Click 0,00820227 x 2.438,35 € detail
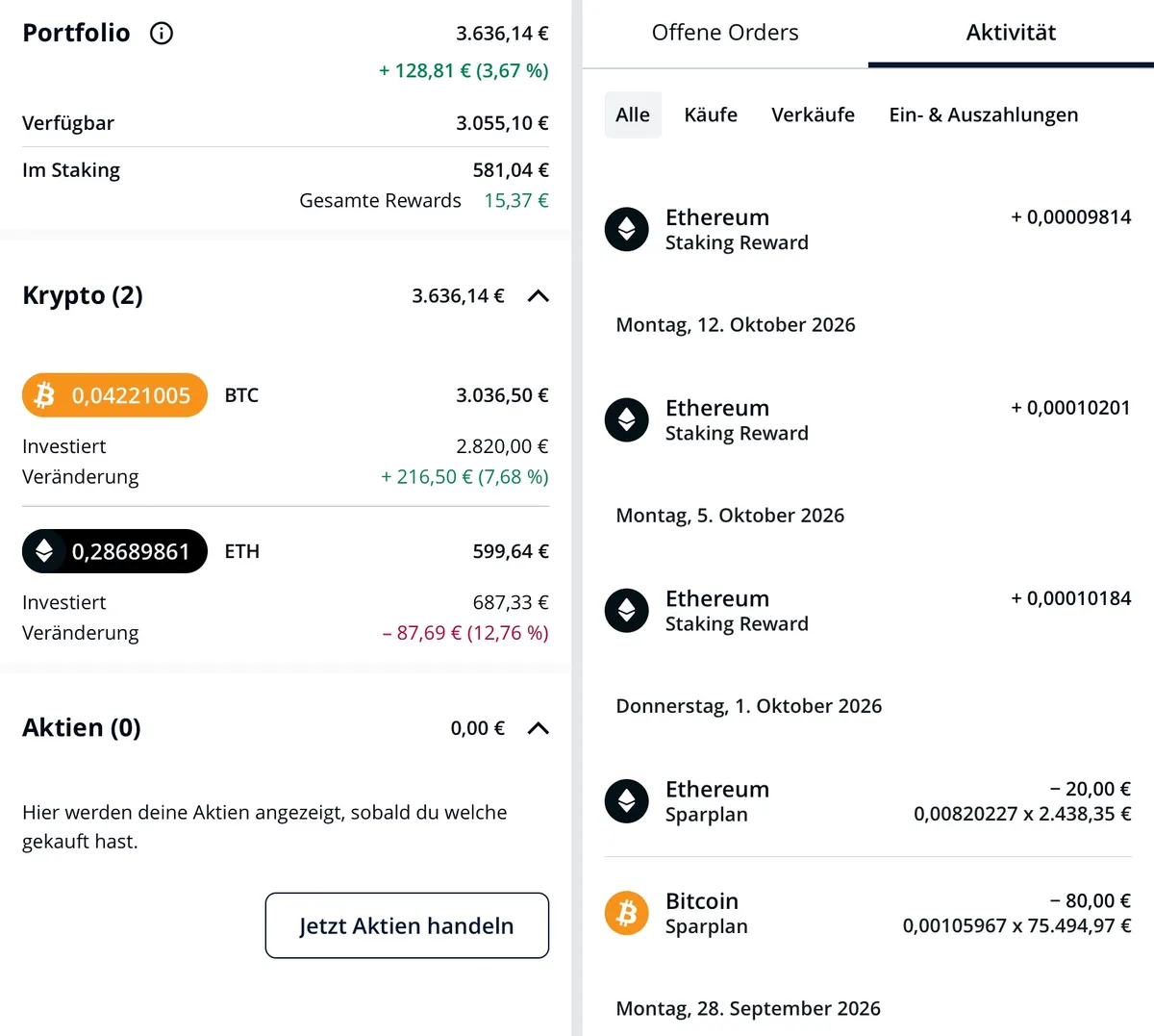Image resolution: width=1154 pixels, height=1036 pixels. click(1022, 814)
